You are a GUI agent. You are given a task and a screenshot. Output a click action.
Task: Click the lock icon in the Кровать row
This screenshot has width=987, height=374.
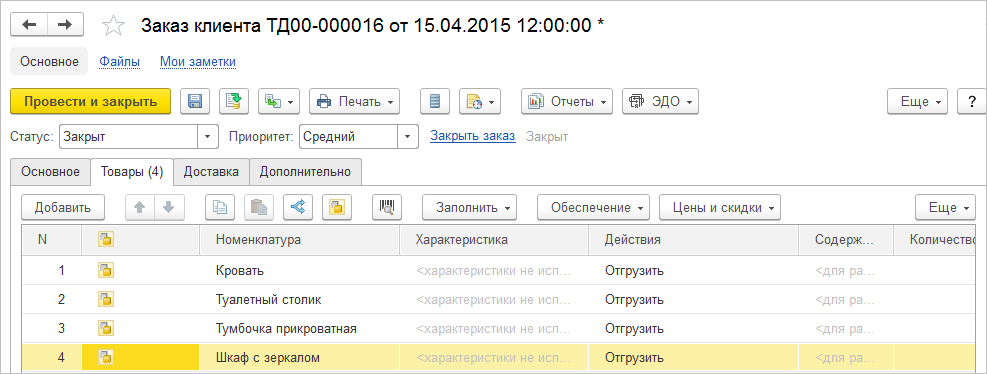point(105,271)
